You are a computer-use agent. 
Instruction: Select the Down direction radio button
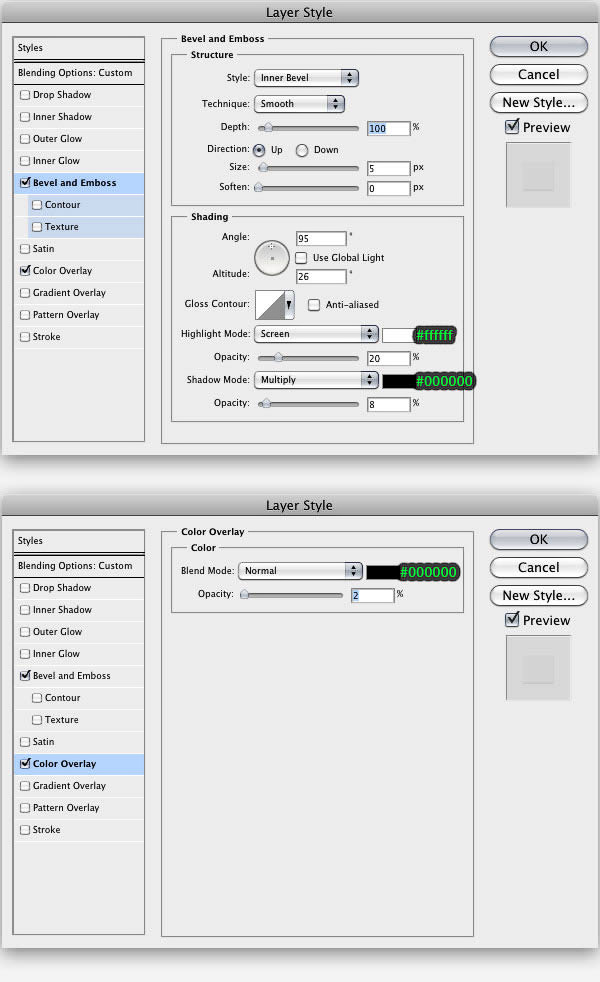pos(302,150)
